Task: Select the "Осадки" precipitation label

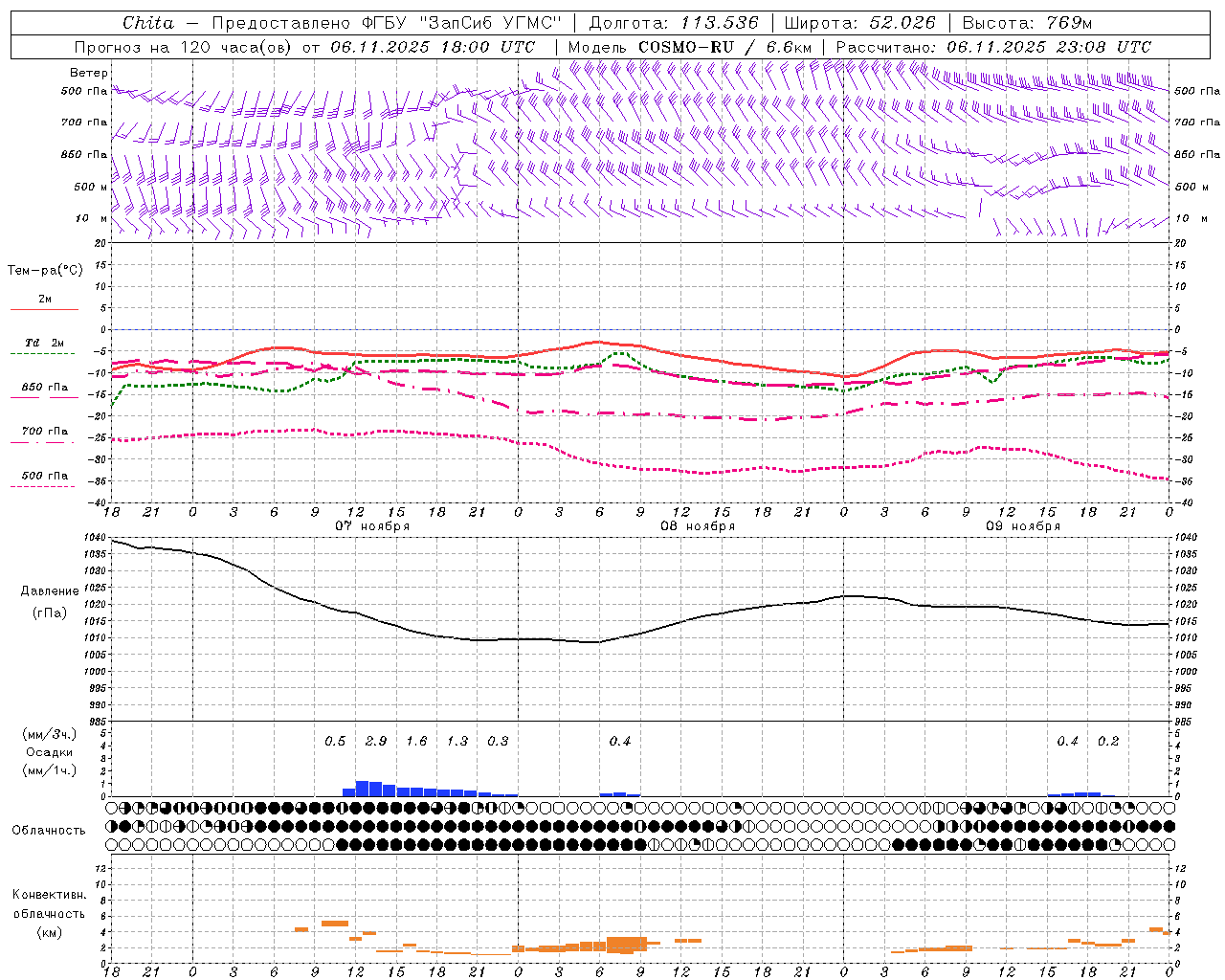Action: point(50,752)
